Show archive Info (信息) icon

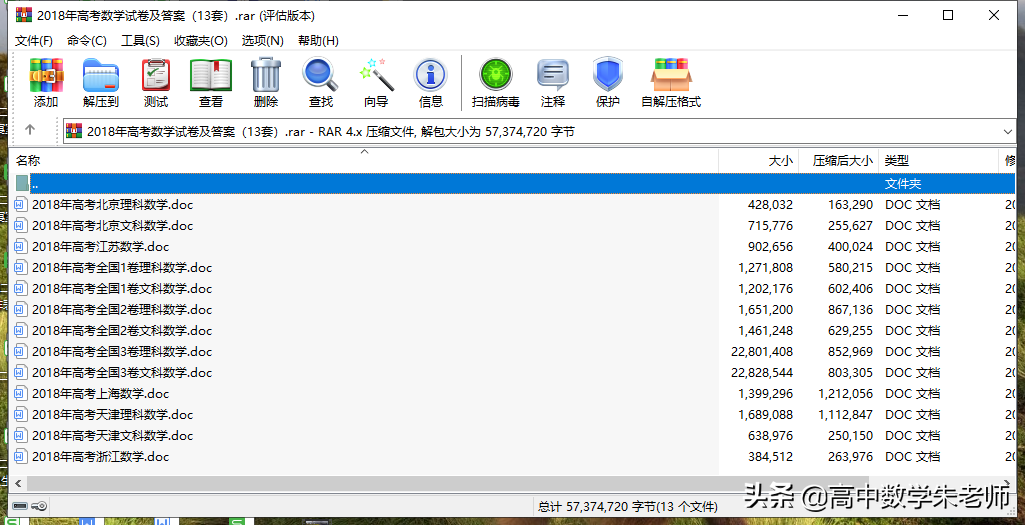coord(431,82)
